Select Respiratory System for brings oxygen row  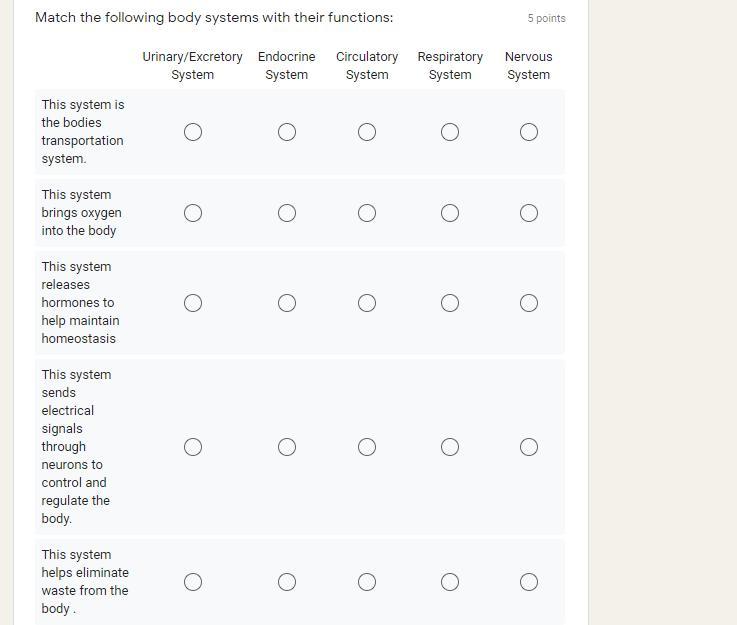[450, 213]
